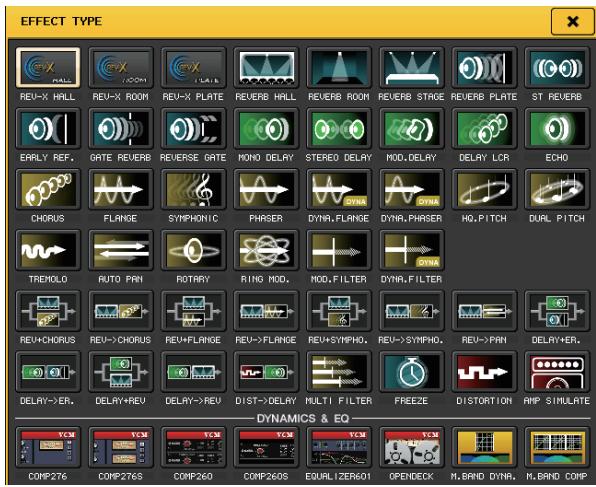The width and height of the screenshot is (596, 487).
Task: Choose the REV->PAN effect
Action: tap(484, 311)
